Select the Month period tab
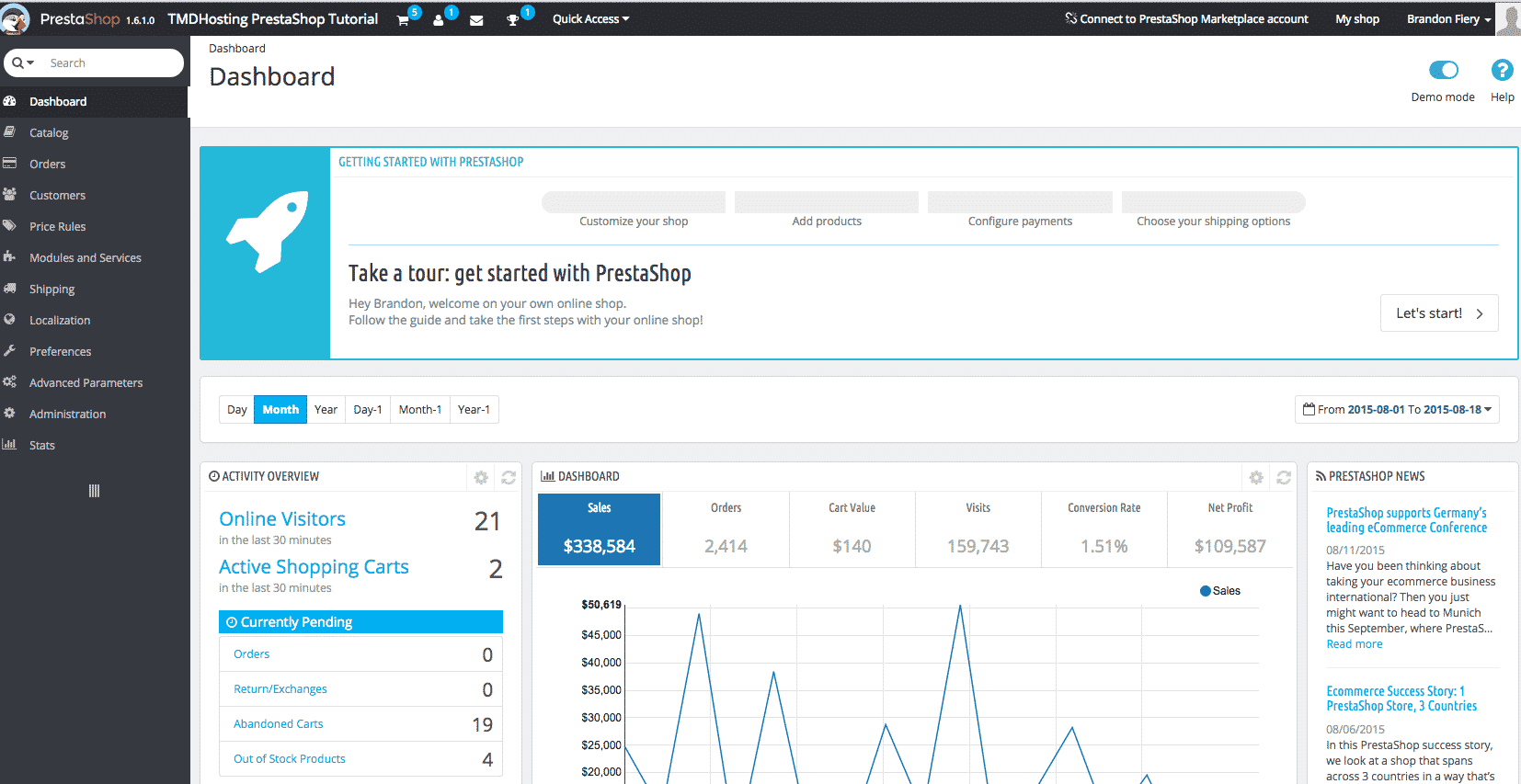 click(x=280, y=410)
